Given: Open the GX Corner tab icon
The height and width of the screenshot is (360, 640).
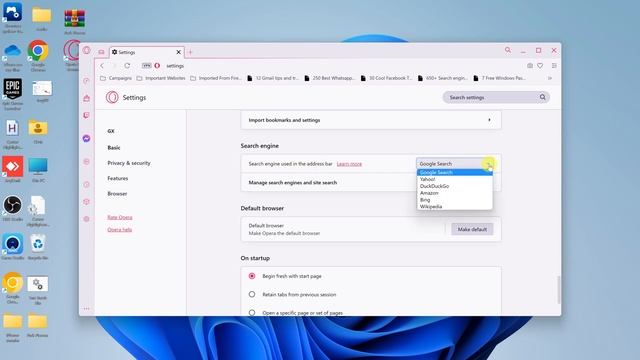Looking at the screenshot, I should tap(101, 52).
